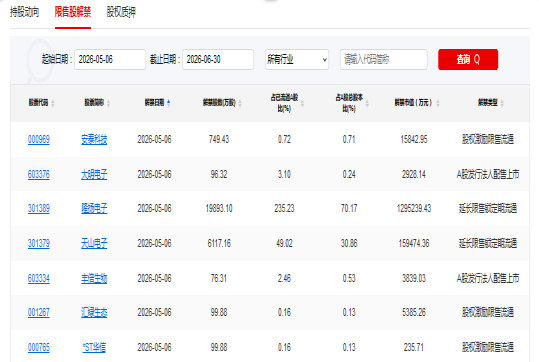This screenshot has width=539, height=362.
Task: Select the 0.72 circulation ratio cell
Action: click(284, 140)
